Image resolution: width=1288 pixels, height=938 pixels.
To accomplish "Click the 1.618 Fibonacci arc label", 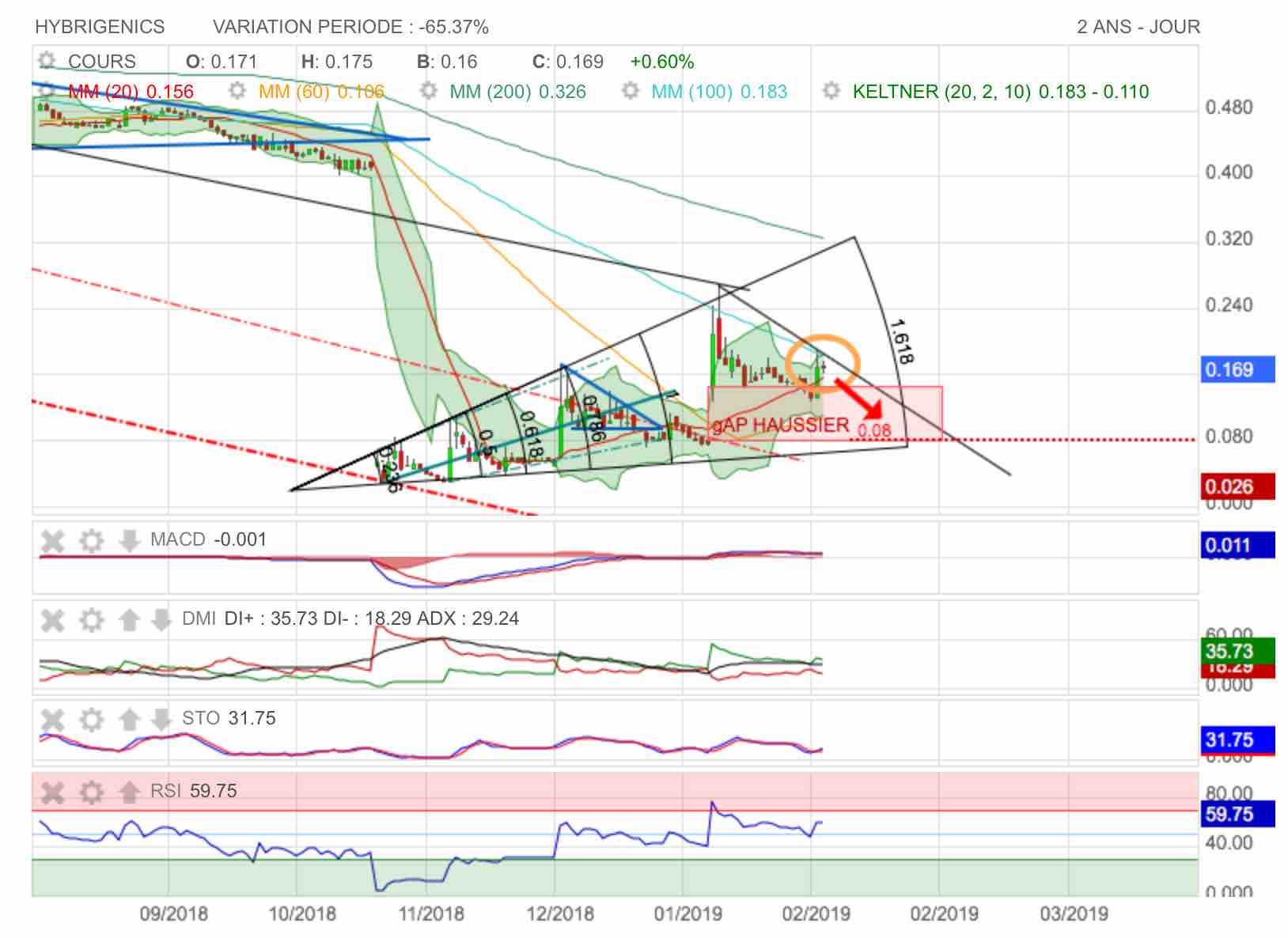I will pos(902,342).
